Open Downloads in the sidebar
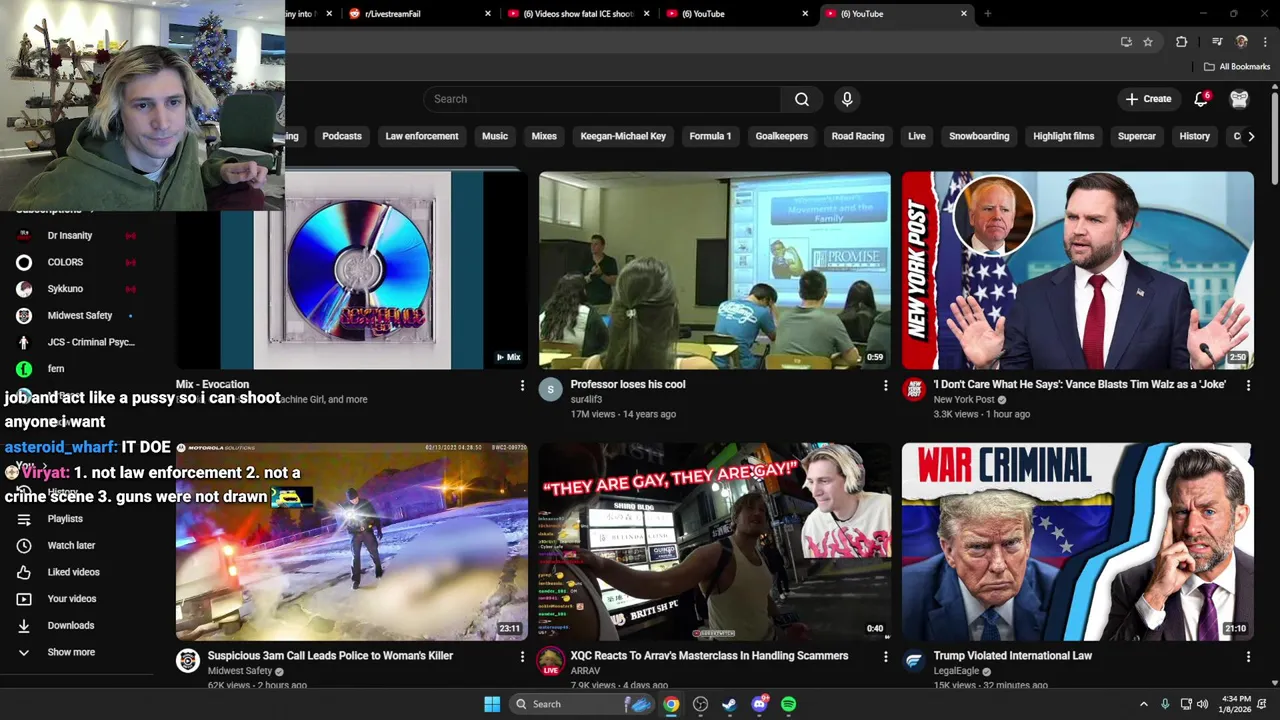This screenshot has height=720, width=1280. [70, 625]
